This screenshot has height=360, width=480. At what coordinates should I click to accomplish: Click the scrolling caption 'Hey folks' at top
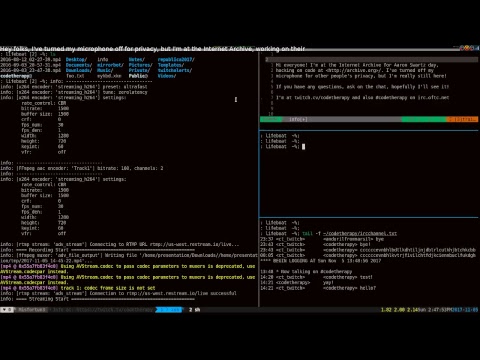(152, 49)
